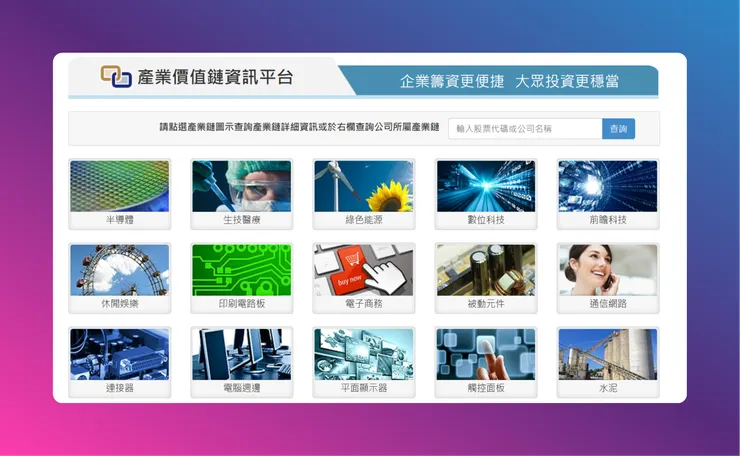Click the 電子商務 label text
The width and height of the screenshot is (740, 456).
(x=364, y=304)
